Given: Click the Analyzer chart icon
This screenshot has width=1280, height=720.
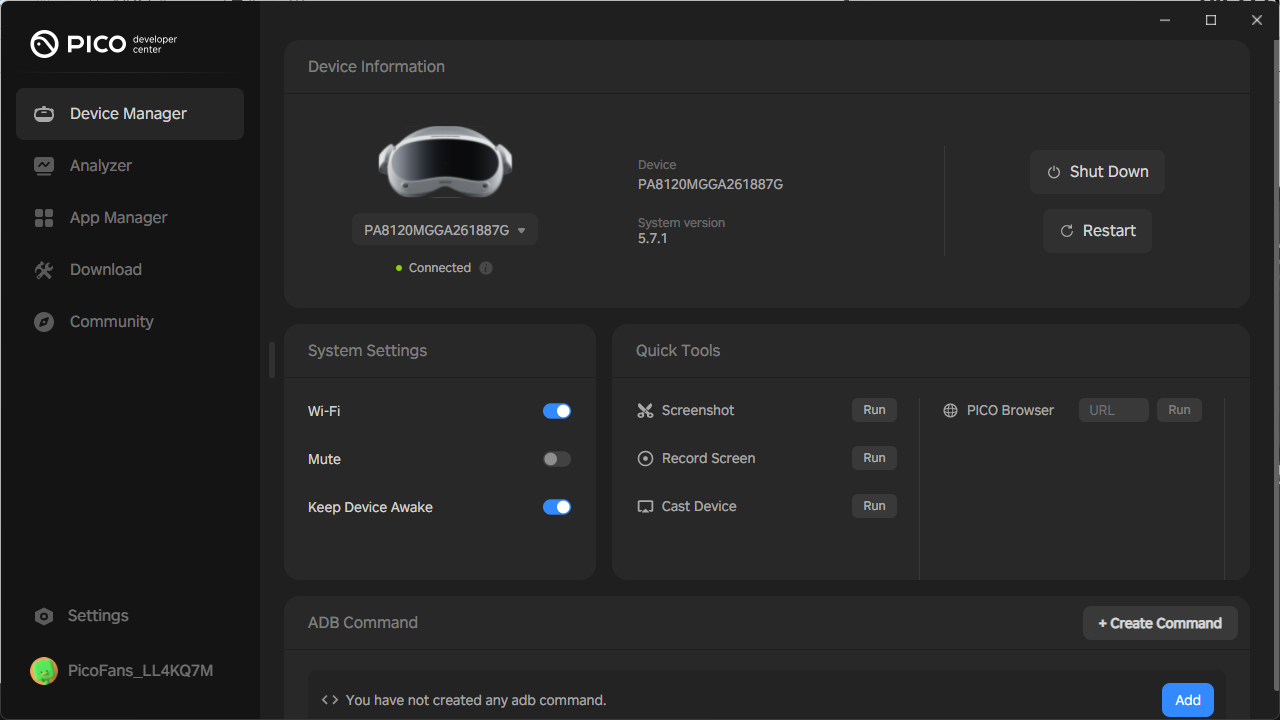Looking at the screenshot, I should tap(44, 166).
